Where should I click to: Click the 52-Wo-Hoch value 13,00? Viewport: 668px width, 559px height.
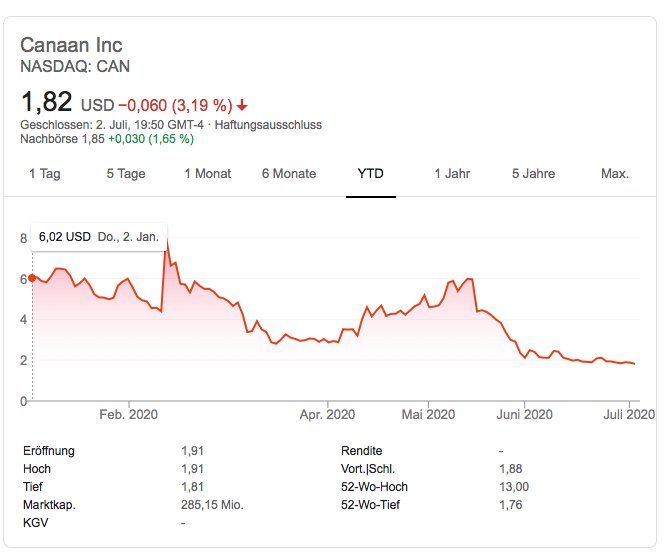514,487
